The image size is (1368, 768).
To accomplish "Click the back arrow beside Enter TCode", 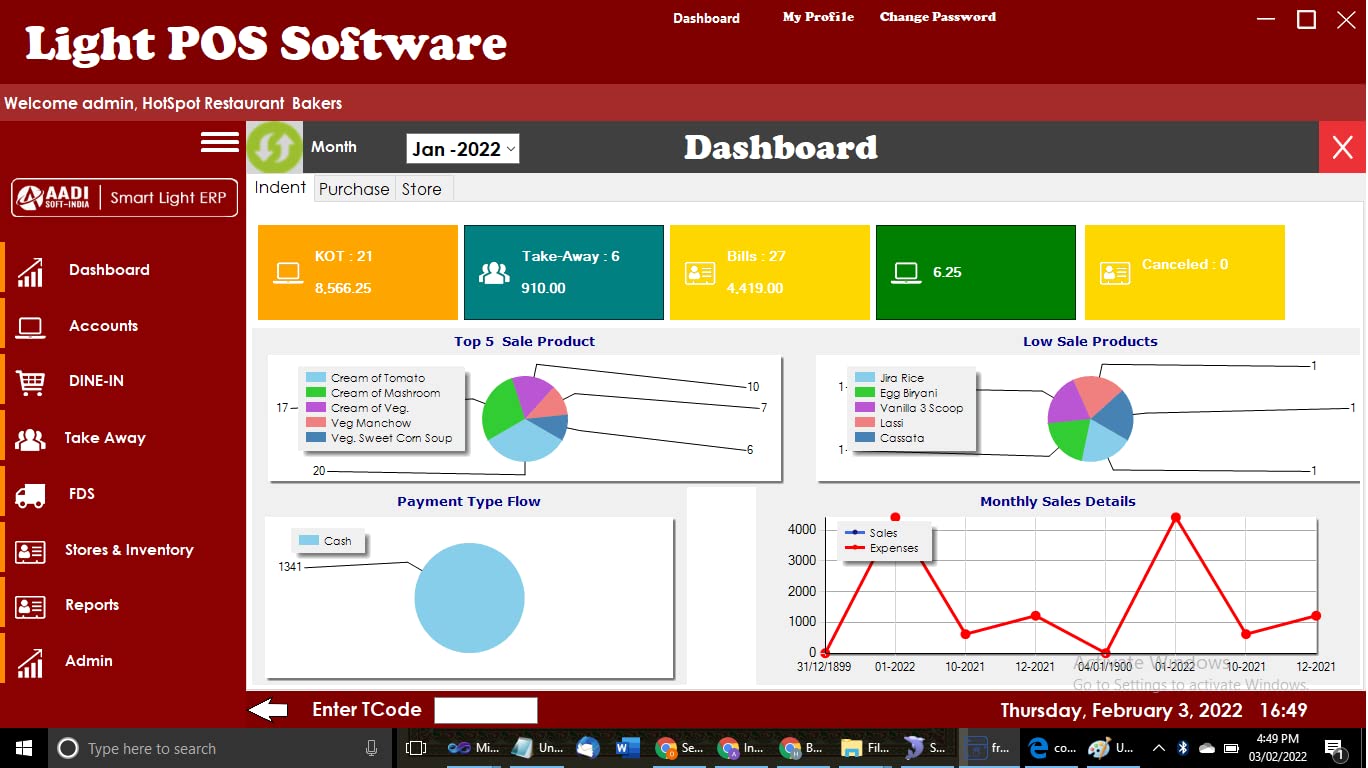I will tap(268, 711).
